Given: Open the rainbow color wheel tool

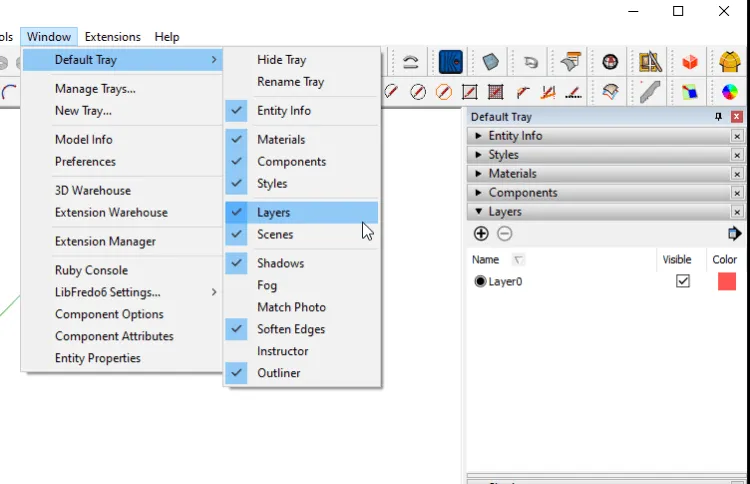Looking at the screenshot, I should click(x=729, y=92).
